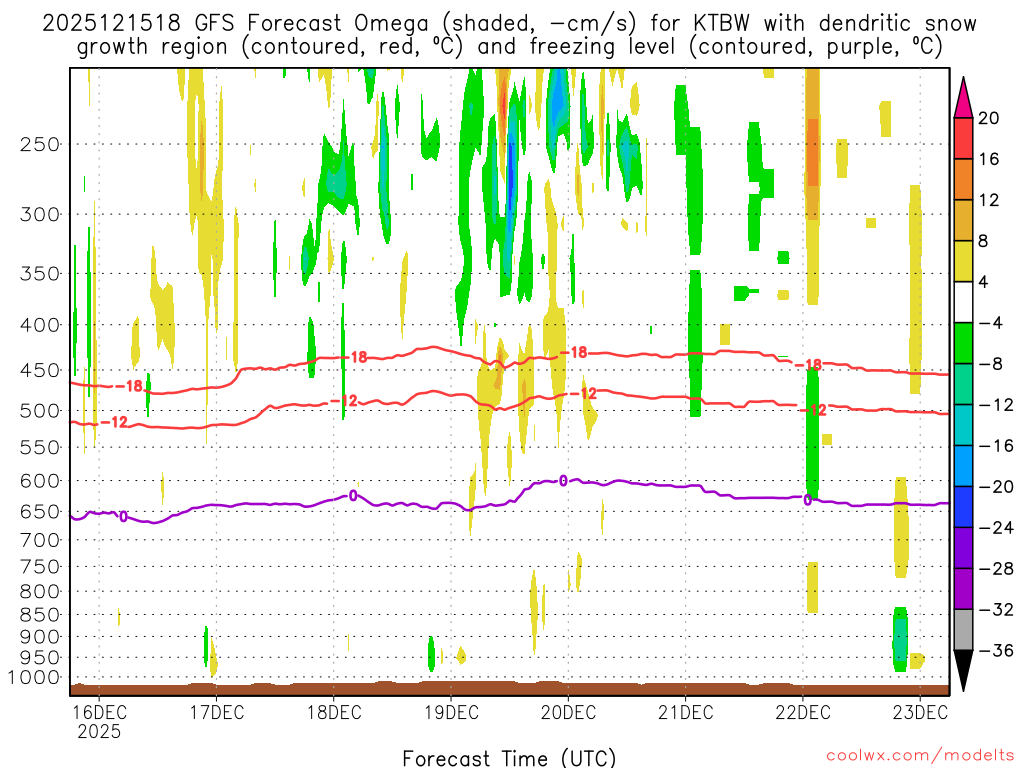Viewport: 1024px width, 768px height.
Task: Click the 'Forecast Time (UTC)' axis label
Action: (509, 758)
